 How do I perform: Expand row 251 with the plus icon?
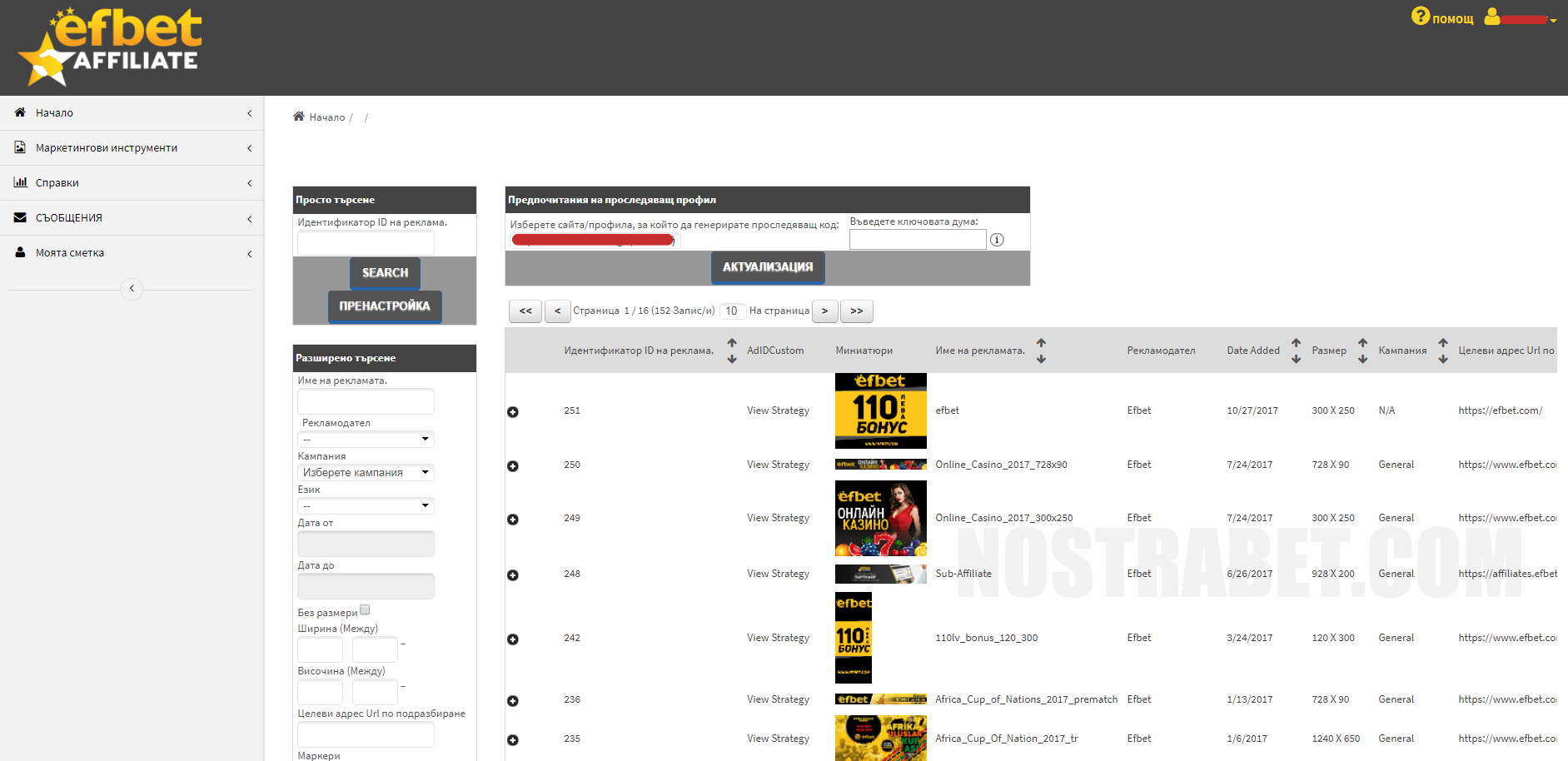click(513, 412)
